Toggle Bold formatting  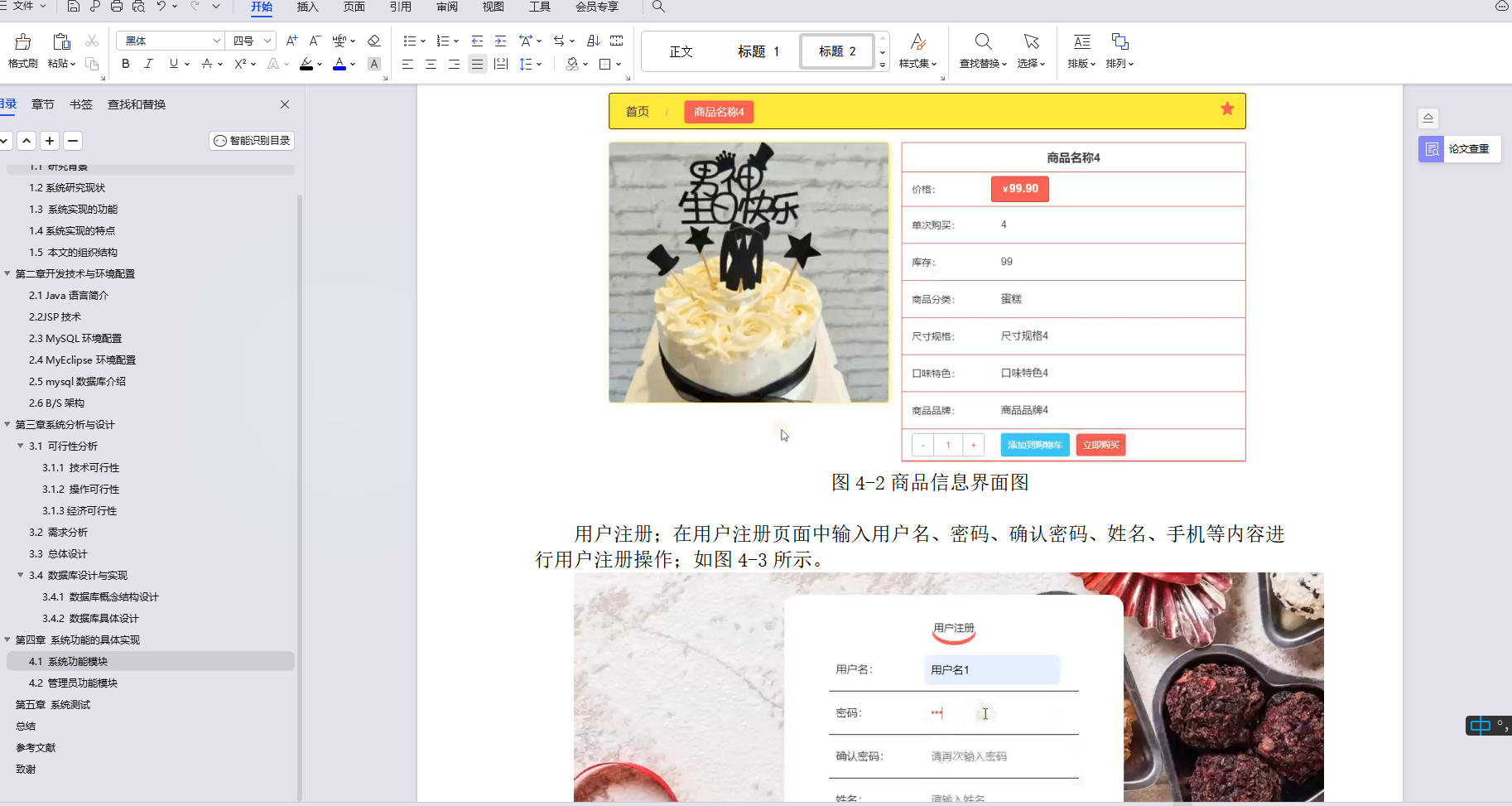(x=126, y=64)
